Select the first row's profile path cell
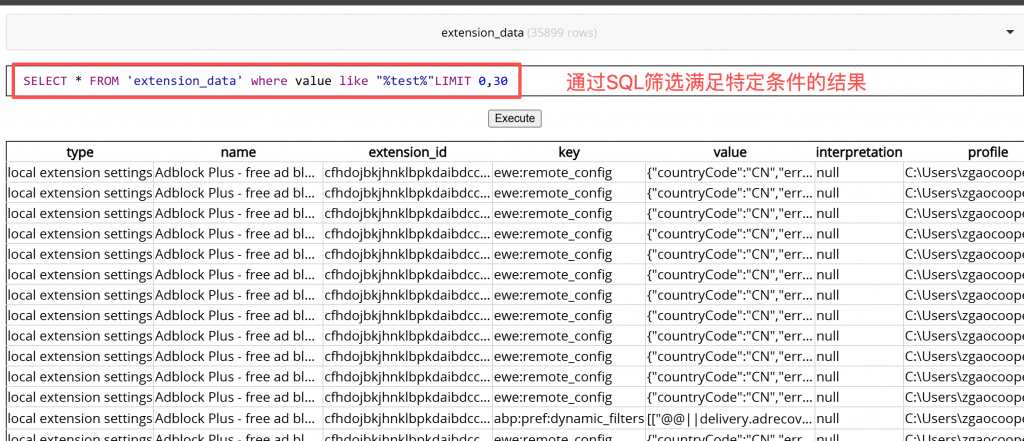Viewport: 1024px width, 441px height. pos(964,172)
